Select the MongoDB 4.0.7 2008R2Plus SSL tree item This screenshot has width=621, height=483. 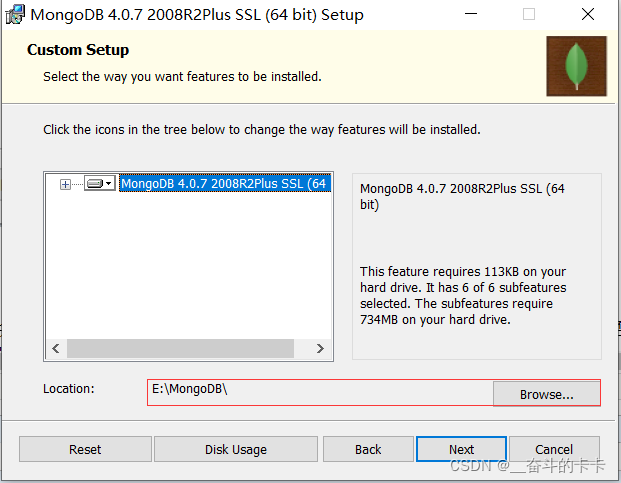(x=224, y=184)
